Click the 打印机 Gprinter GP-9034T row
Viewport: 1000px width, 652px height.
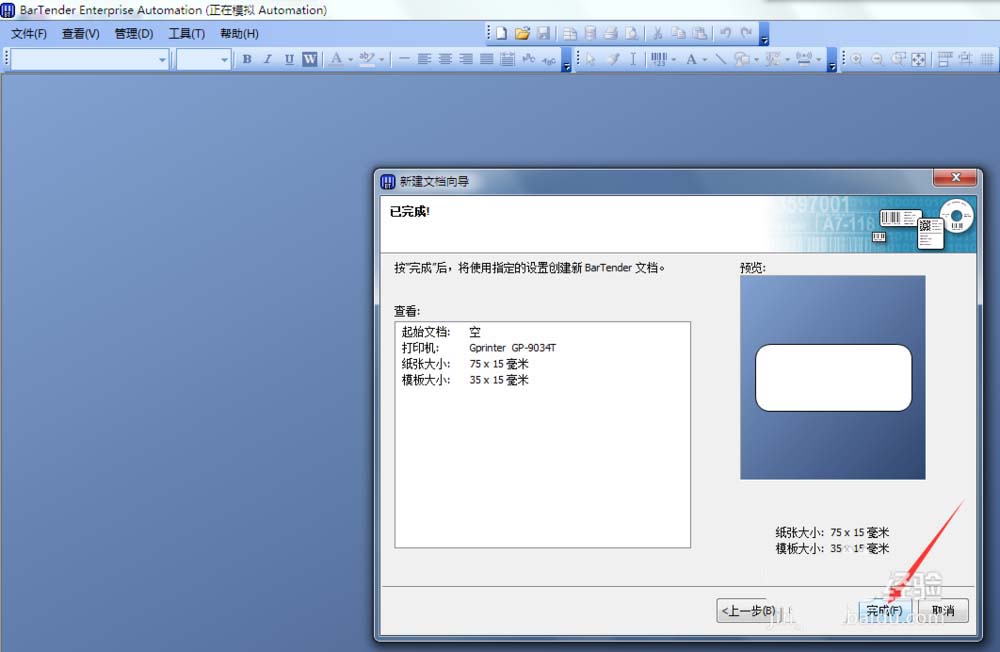click(x=479, y=348)
